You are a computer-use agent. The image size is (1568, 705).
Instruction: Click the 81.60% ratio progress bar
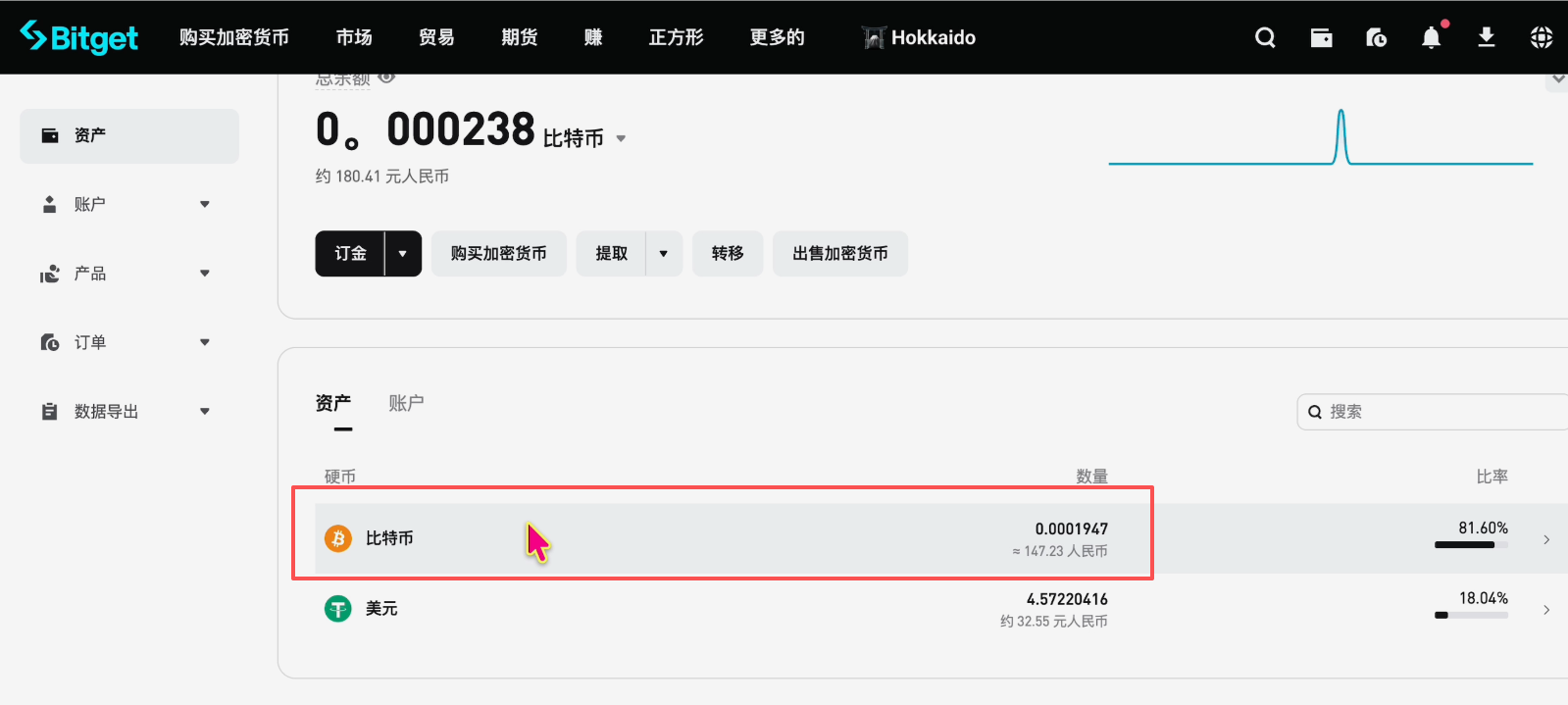pos(1470,544)
